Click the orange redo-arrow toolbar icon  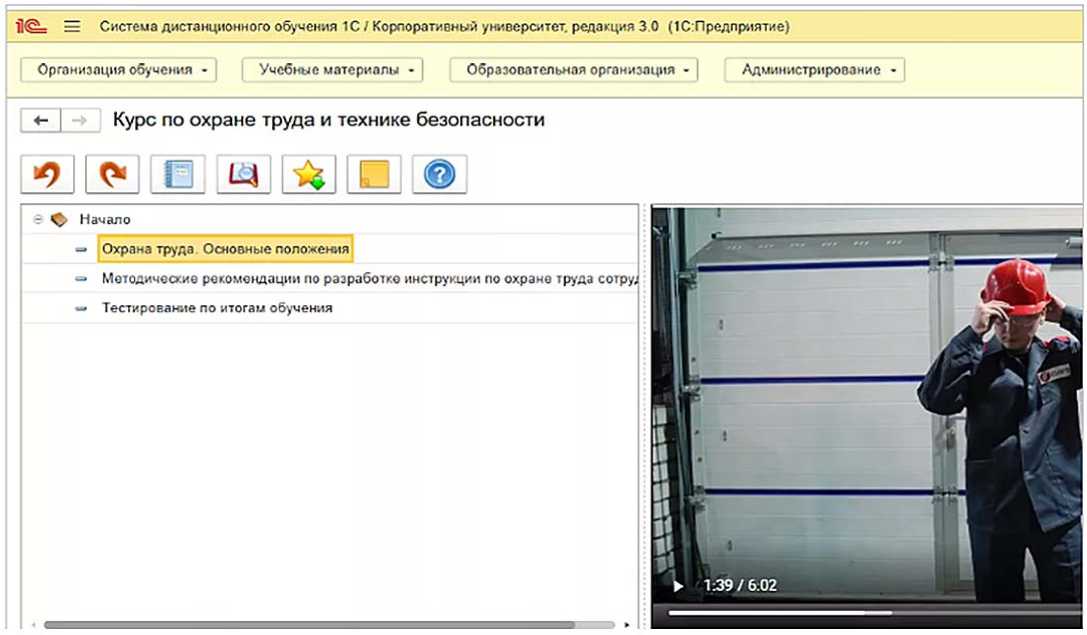(x=112, y=174)
